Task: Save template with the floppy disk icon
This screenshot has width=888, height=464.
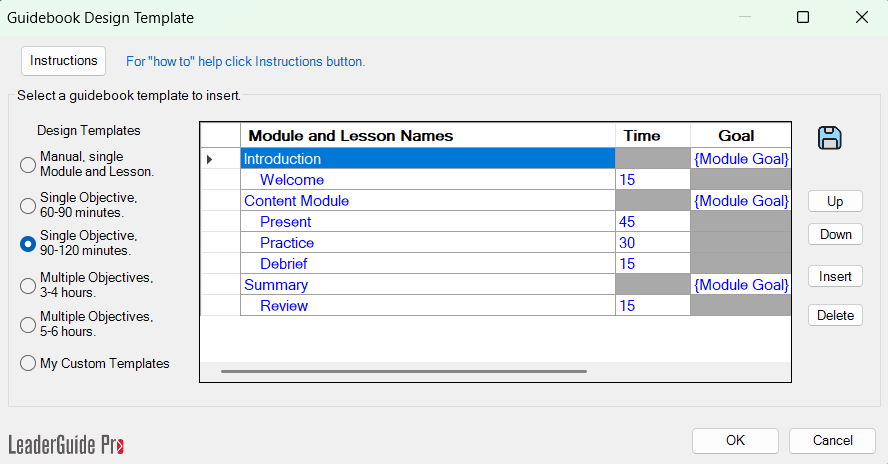Action: tap(830, 138)
